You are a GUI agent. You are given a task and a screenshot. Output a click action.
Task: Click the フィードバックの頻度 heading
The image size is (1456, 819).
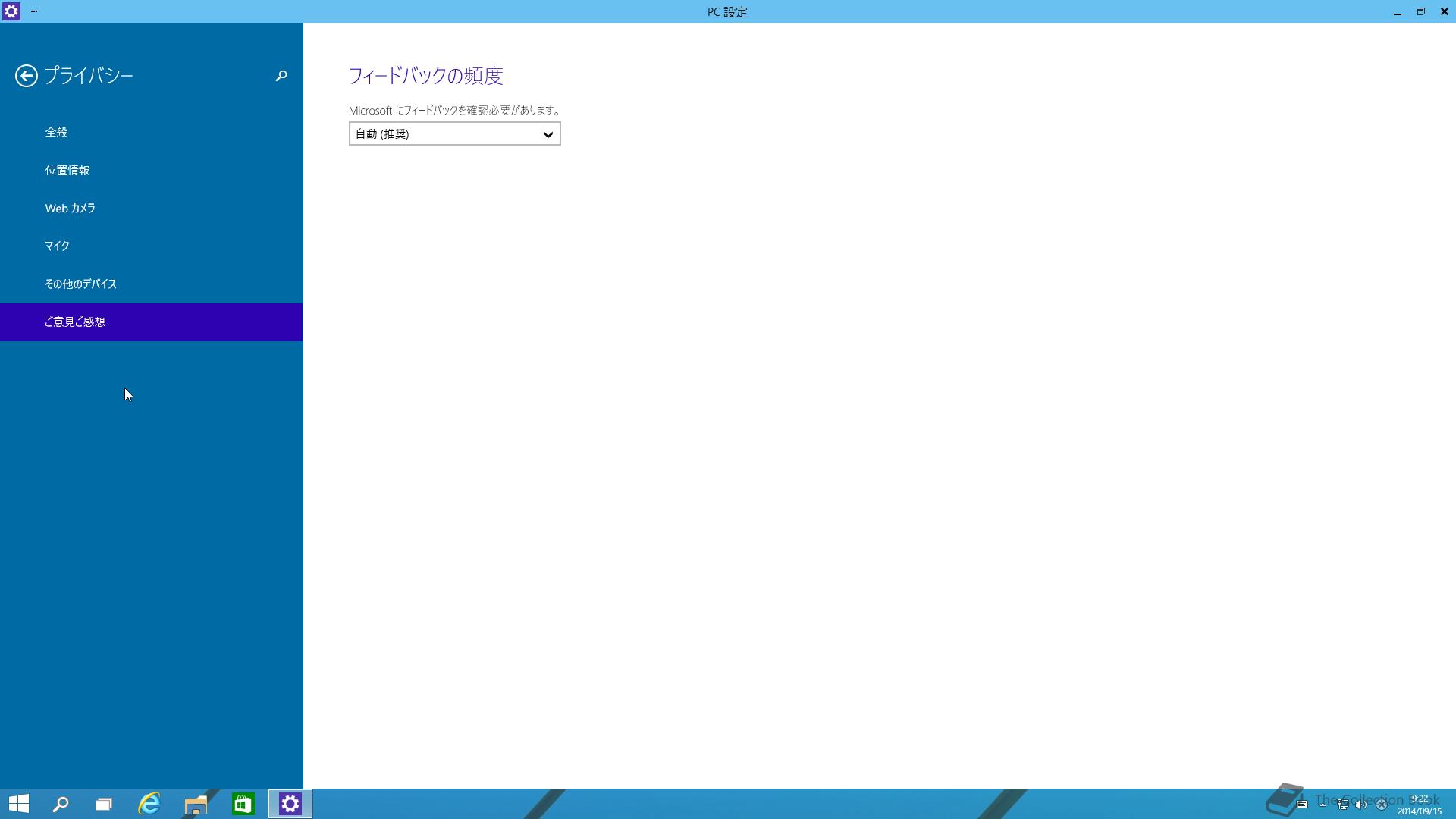point(426,76)
